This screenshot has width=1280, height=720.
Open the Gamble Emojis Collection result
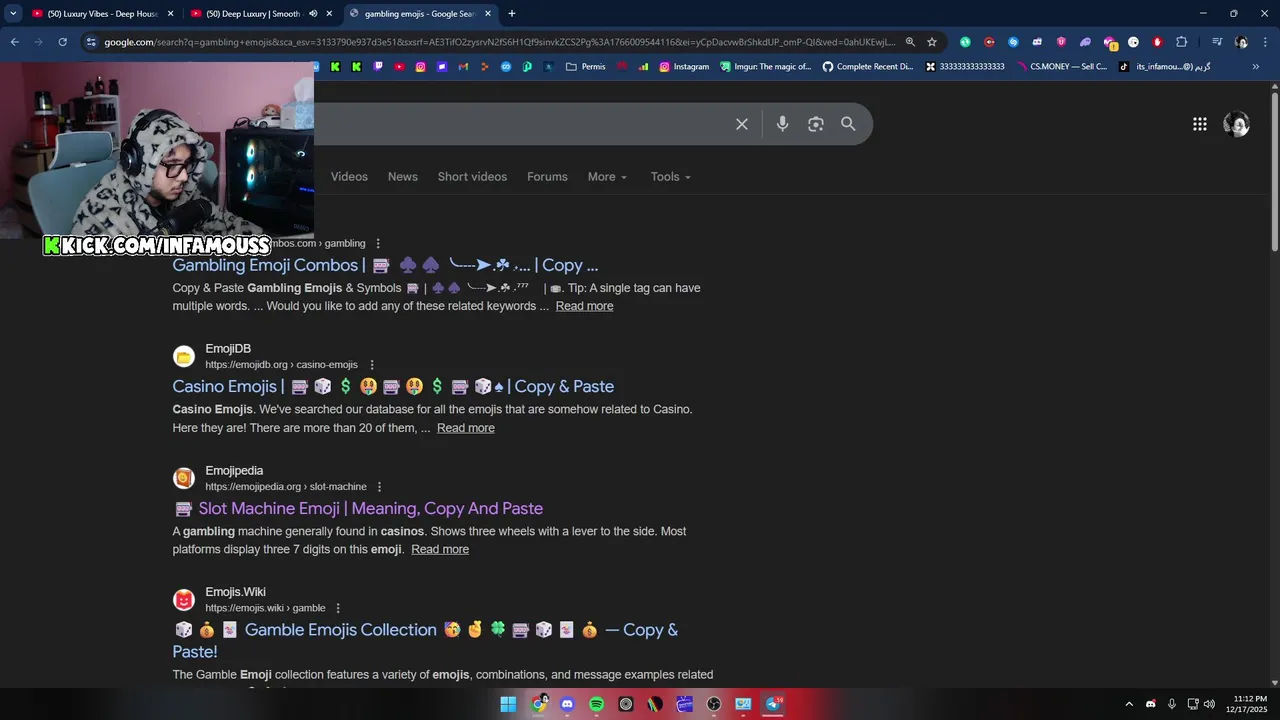(425, 640)
